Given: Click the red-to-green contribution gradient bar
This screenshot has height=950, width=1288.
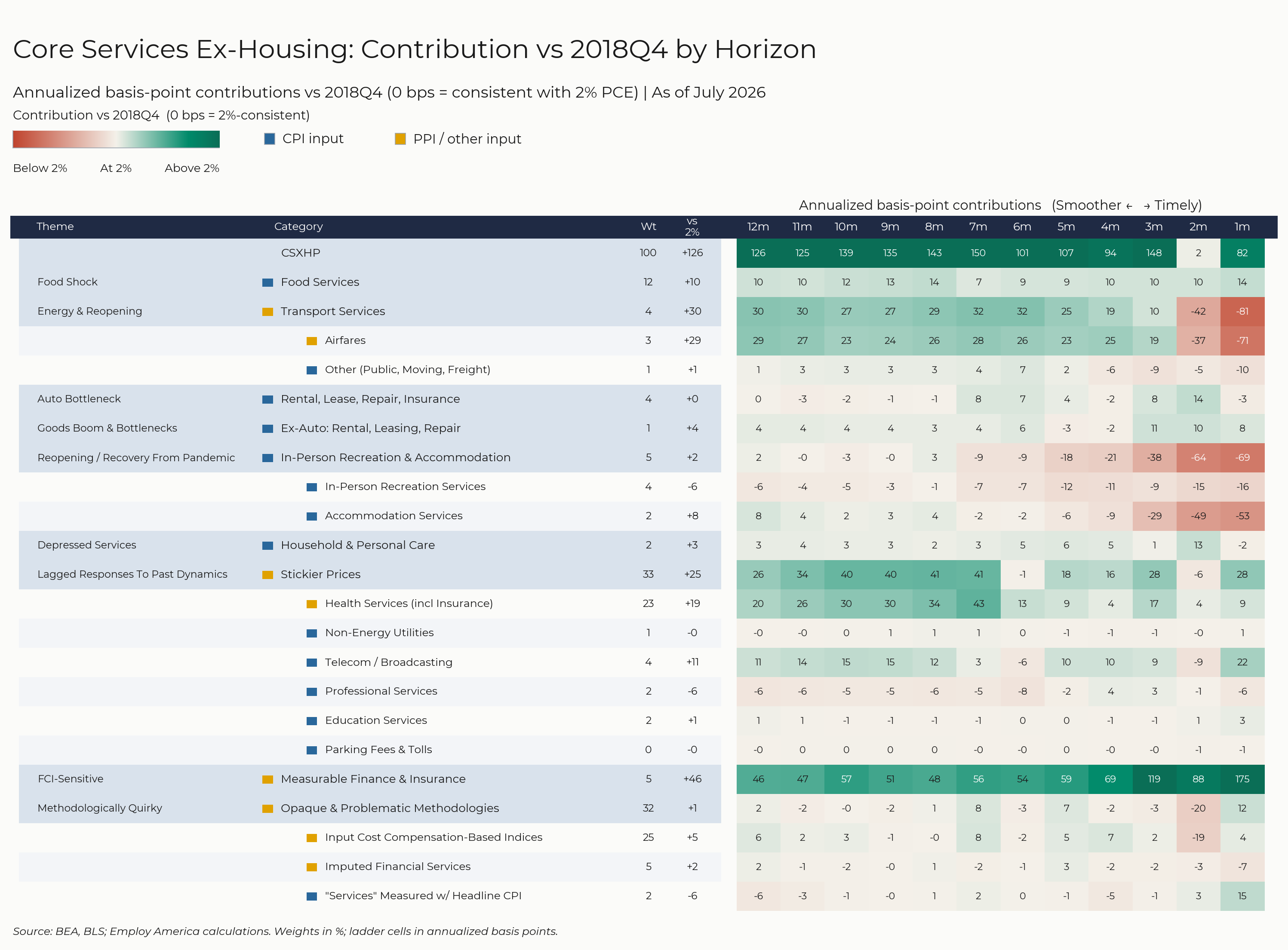Looking at the screenshot, I should pyautogui.click(x=116, y=139).
